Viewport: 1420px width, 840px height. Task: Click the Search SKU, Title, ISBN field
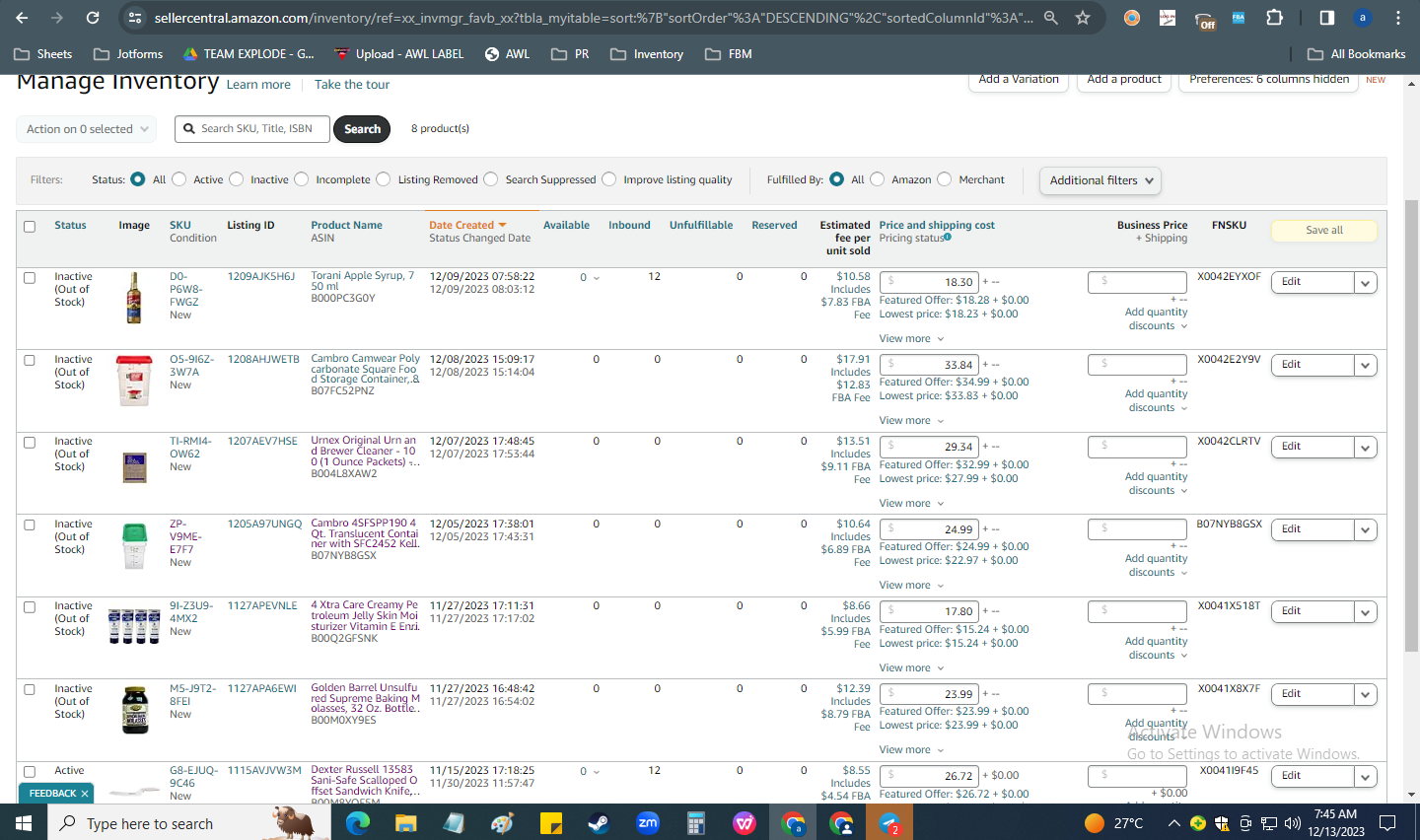click(252, 129)
